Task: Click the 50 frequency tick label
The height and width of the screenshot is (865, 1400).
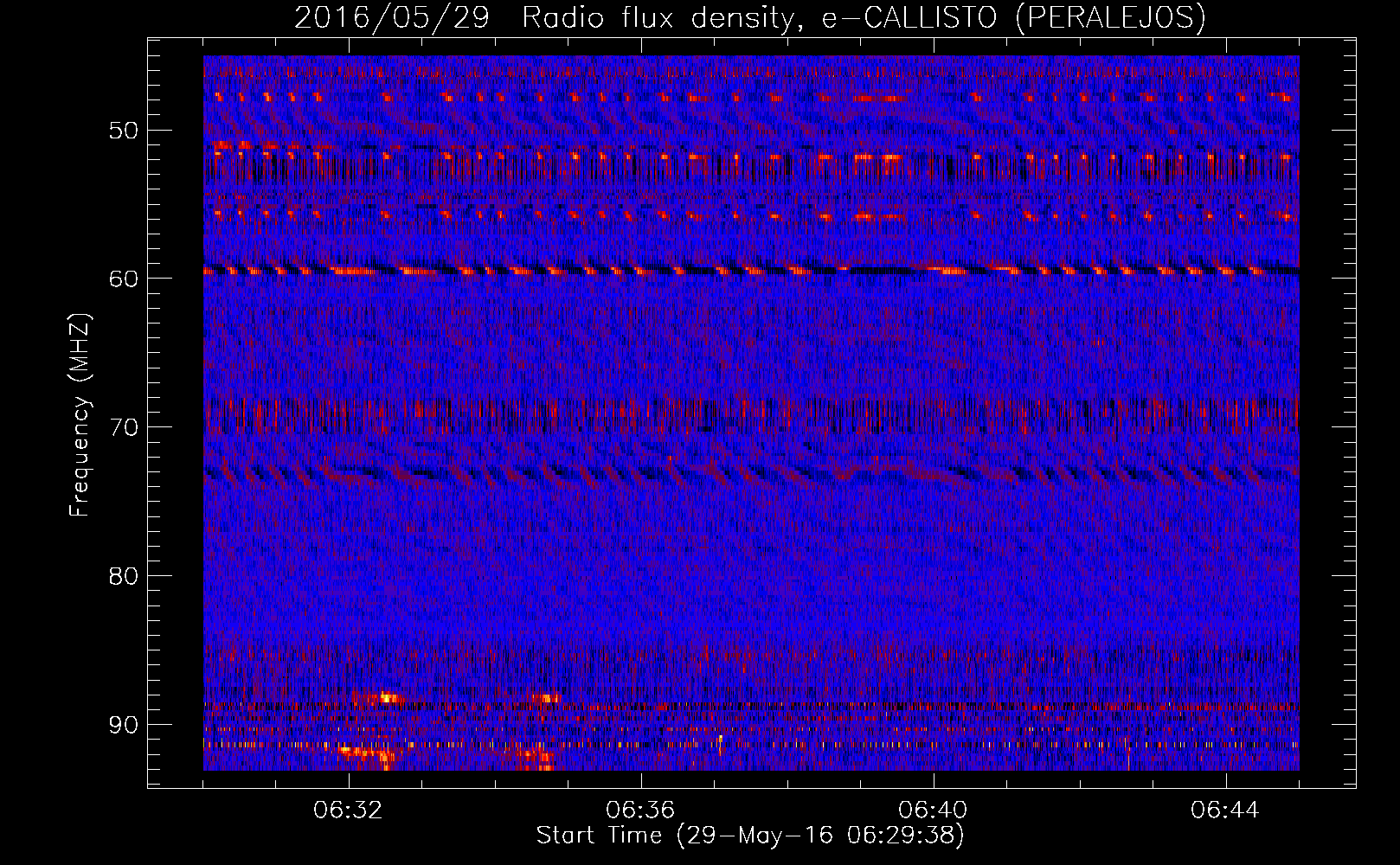Action: coord(124,131)
